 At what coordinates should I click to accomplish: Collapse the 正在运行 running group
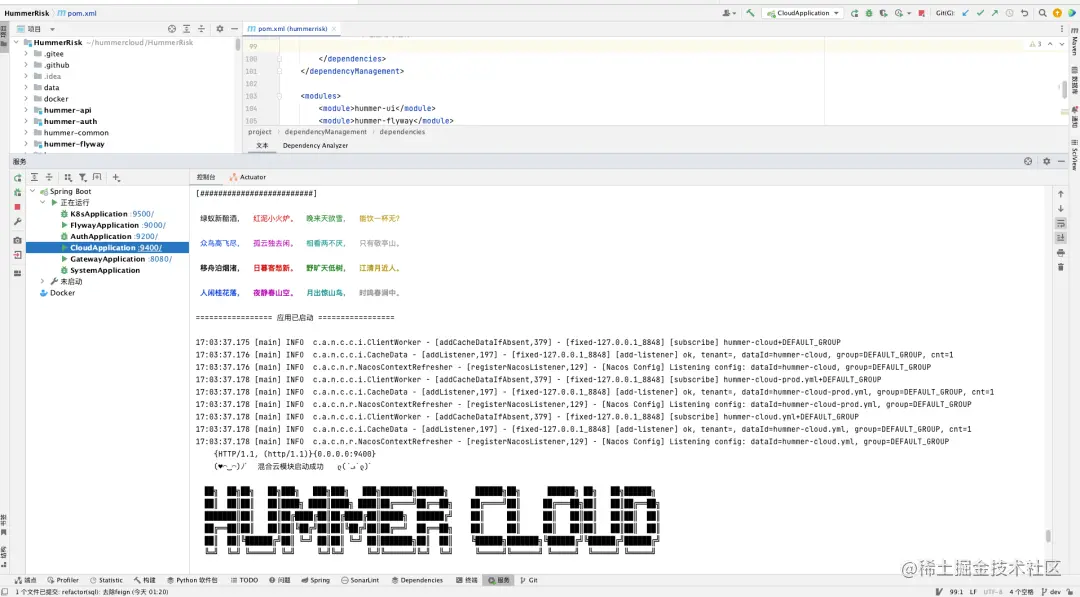[x=43, y=202]
